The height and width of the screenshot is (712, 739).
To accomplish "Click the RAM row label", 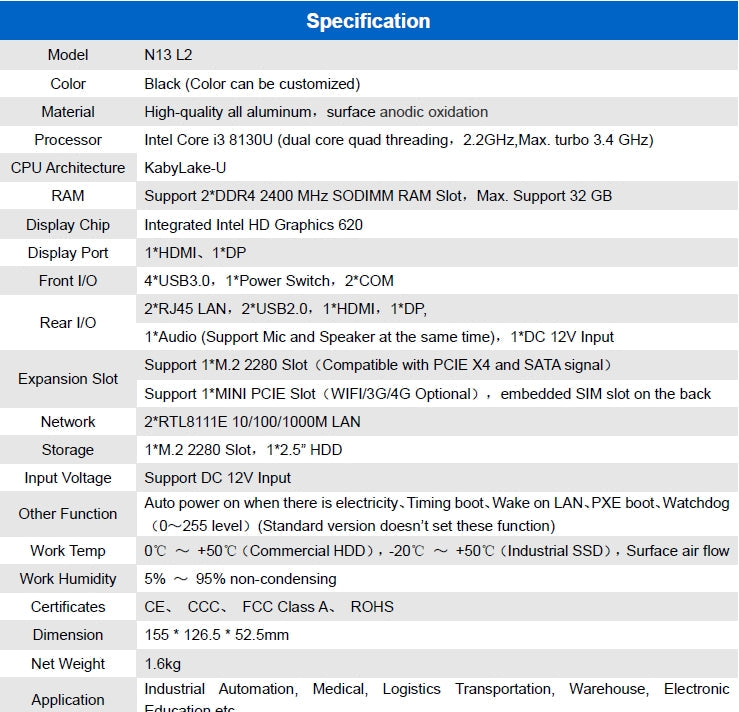I will [68, 196].
